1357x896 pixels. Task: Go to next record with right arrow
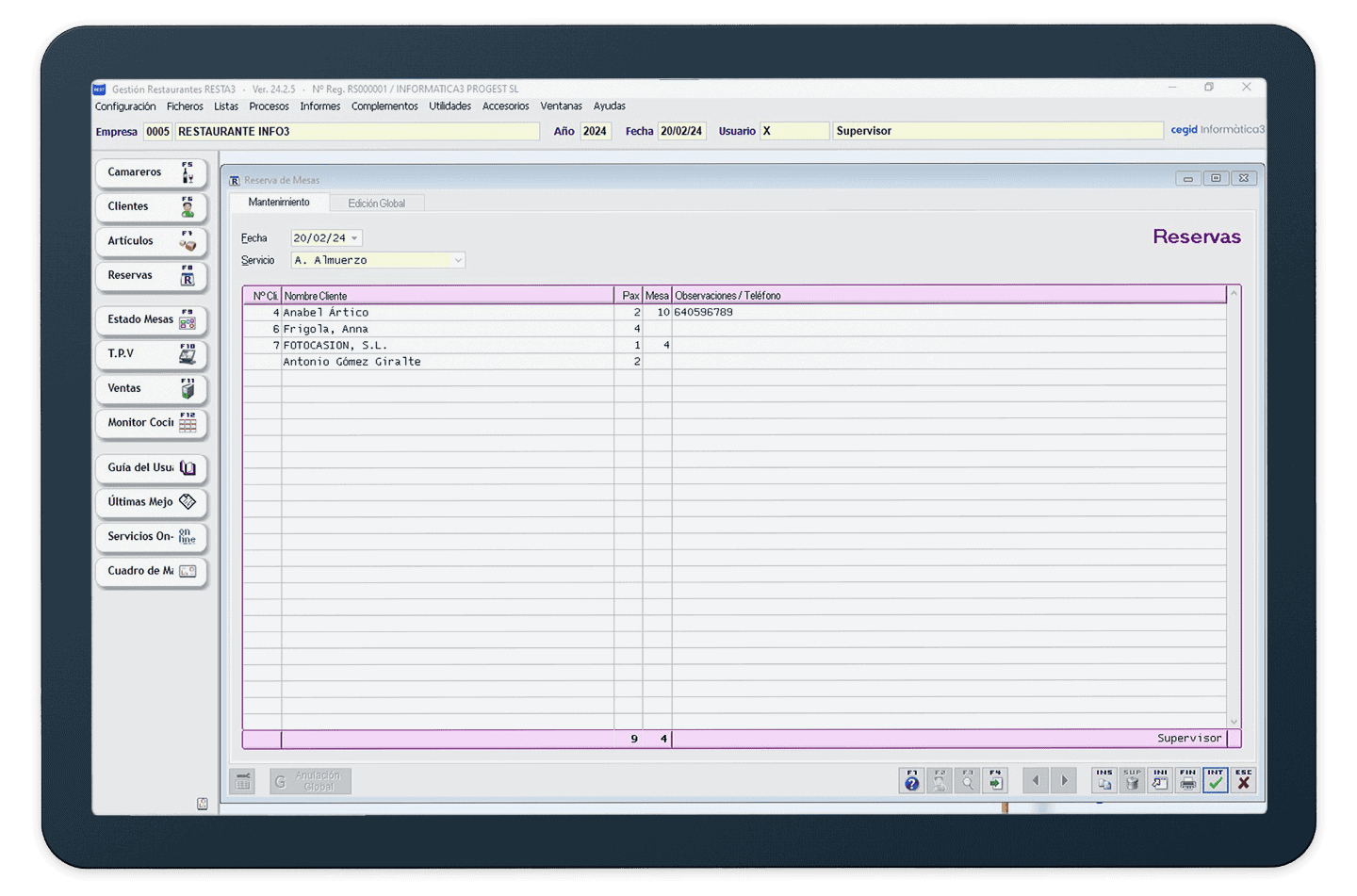pos(1065,780)
